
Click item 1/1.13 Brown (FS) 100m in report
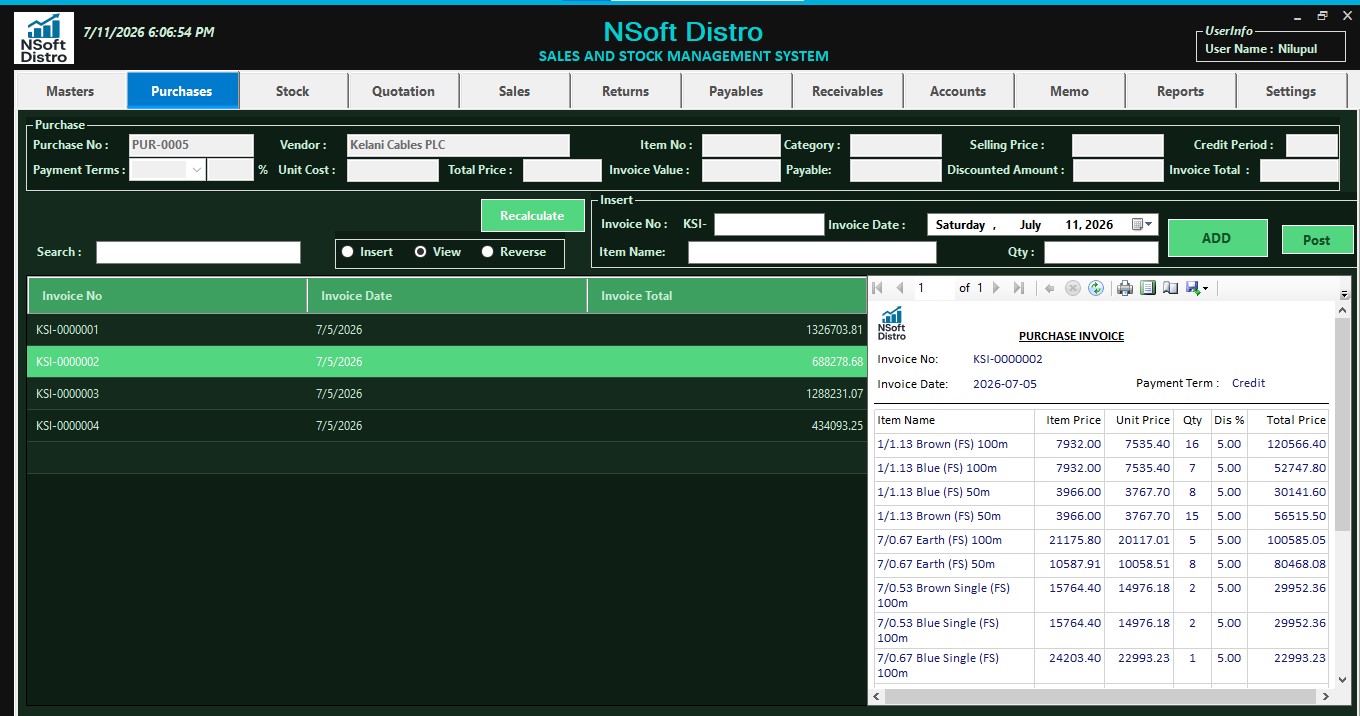point(942,444)
